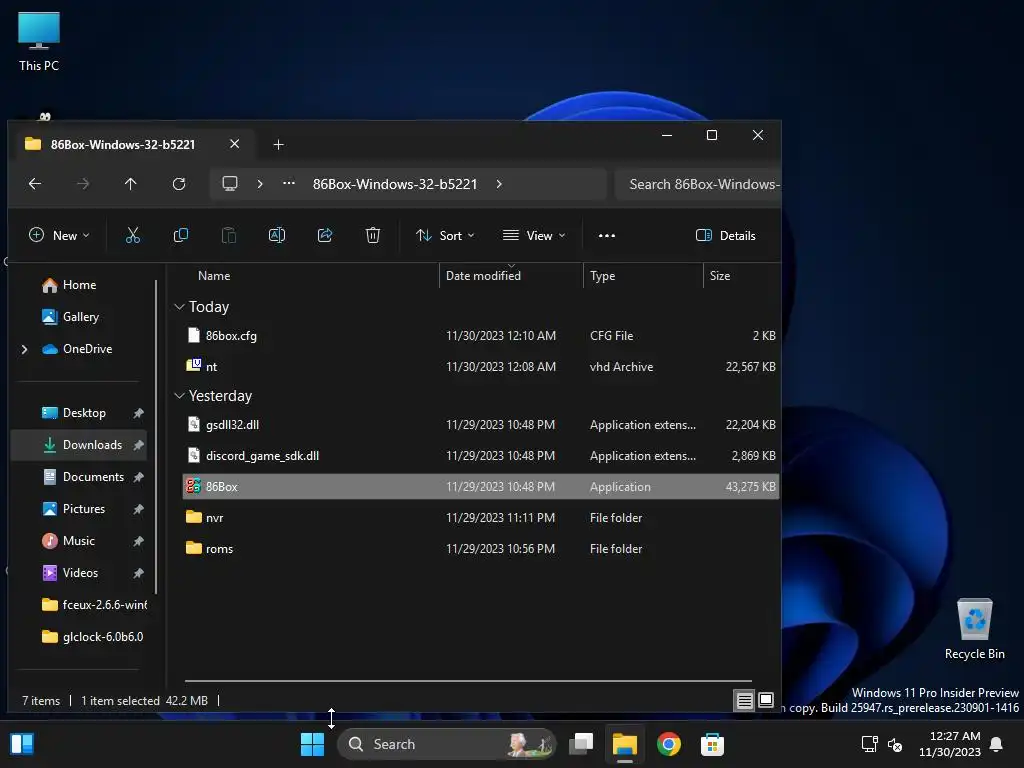The image size is (1024, 768).
Task: Close the 86Box-Windows-32-b5221 tab
Action: point(234,144)
